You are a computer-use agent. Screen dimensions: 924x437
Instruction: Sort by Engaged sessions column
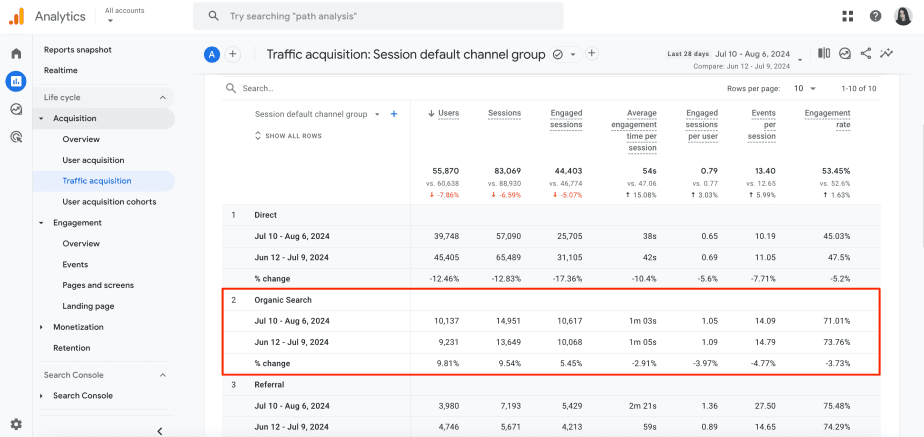[566, 119]
